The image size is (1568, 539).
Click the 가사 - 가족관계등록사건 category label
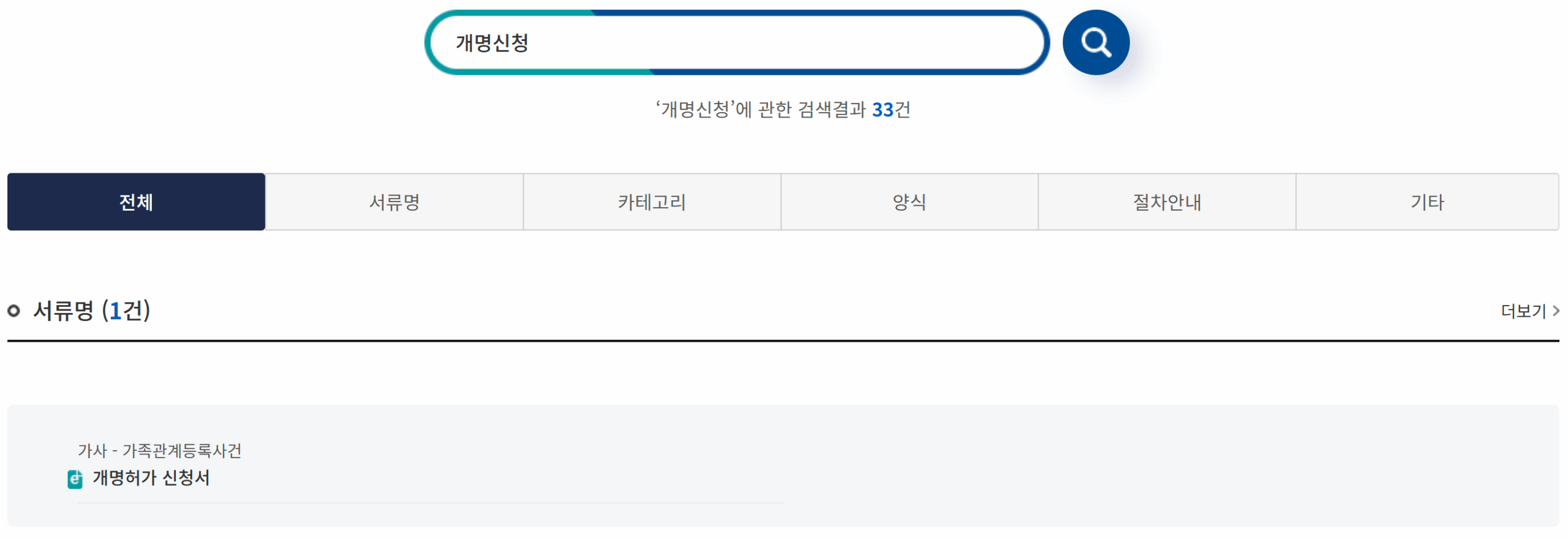[x=159, y=451]
